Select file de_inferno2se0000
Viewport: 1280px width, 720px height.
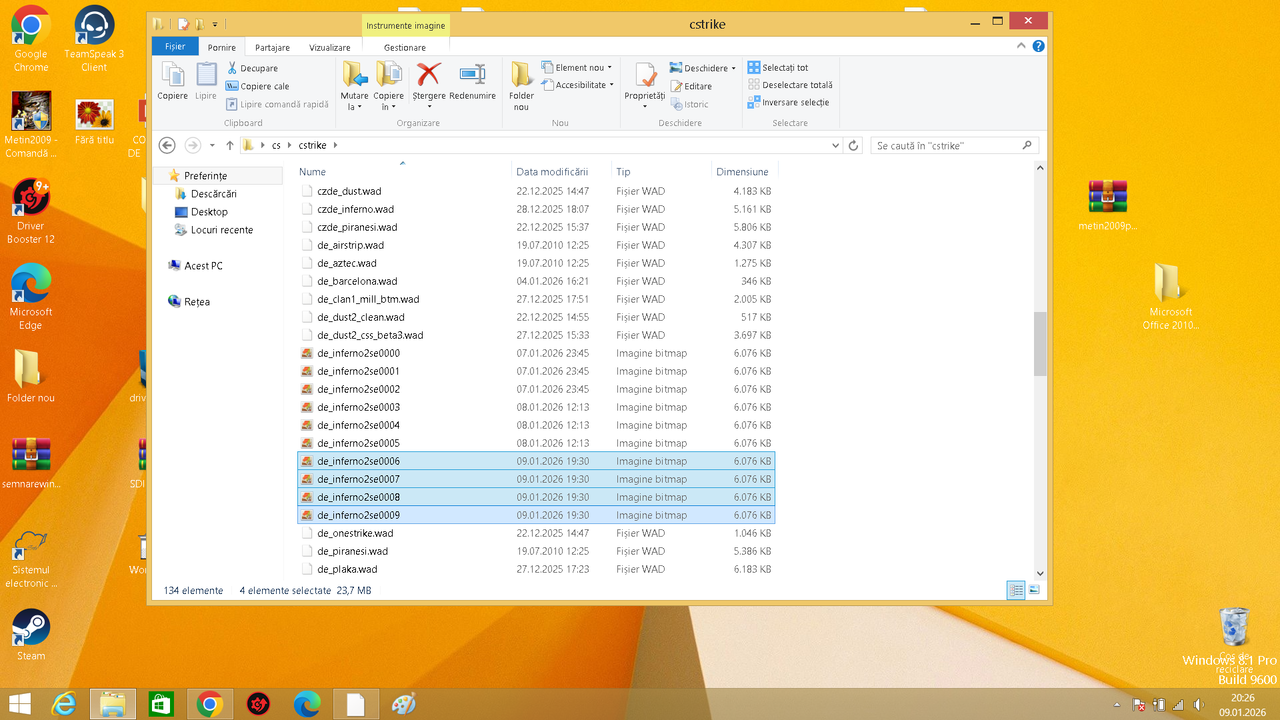click(358, 353)
